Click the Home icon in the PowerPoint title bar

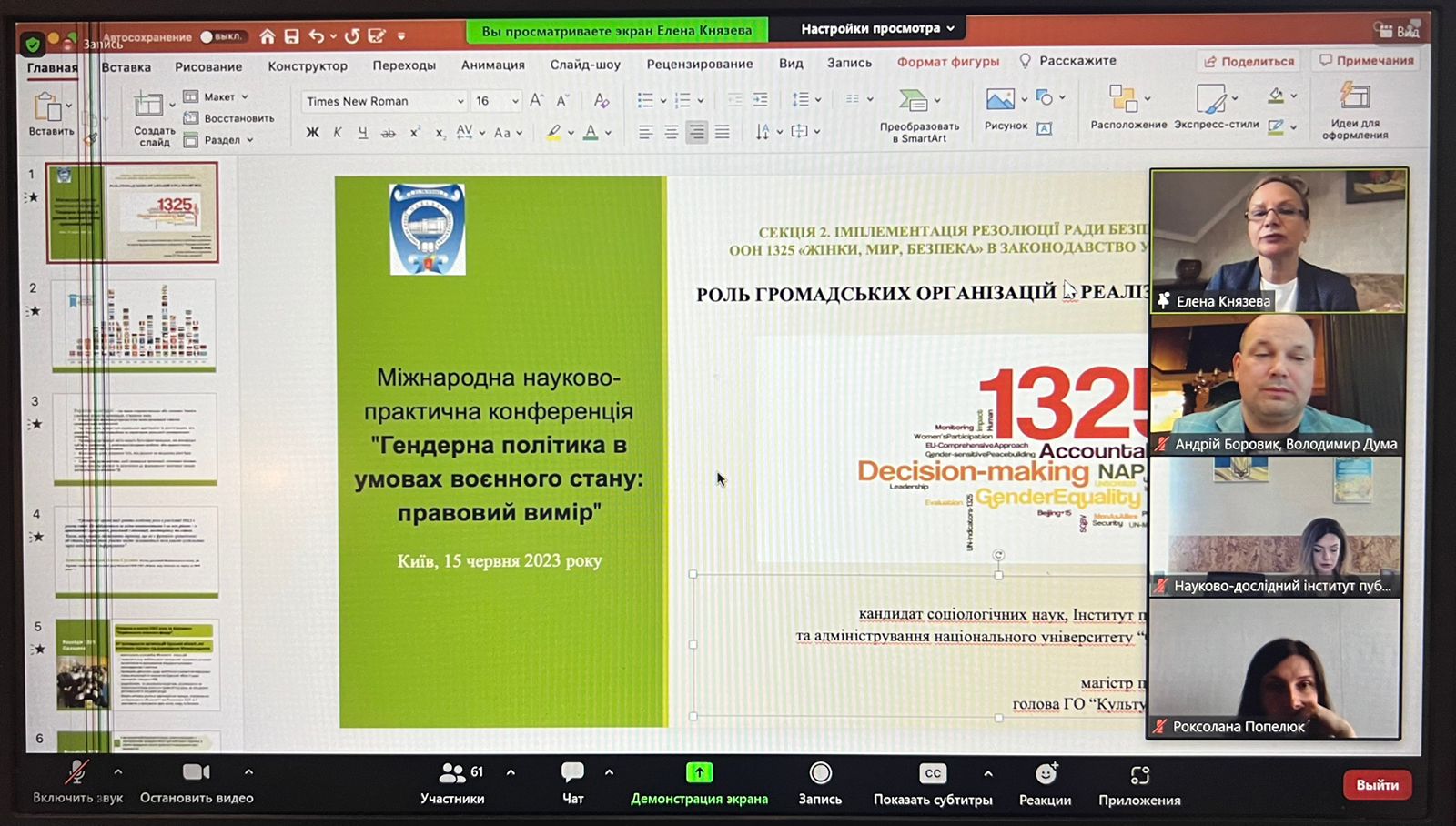267,36
